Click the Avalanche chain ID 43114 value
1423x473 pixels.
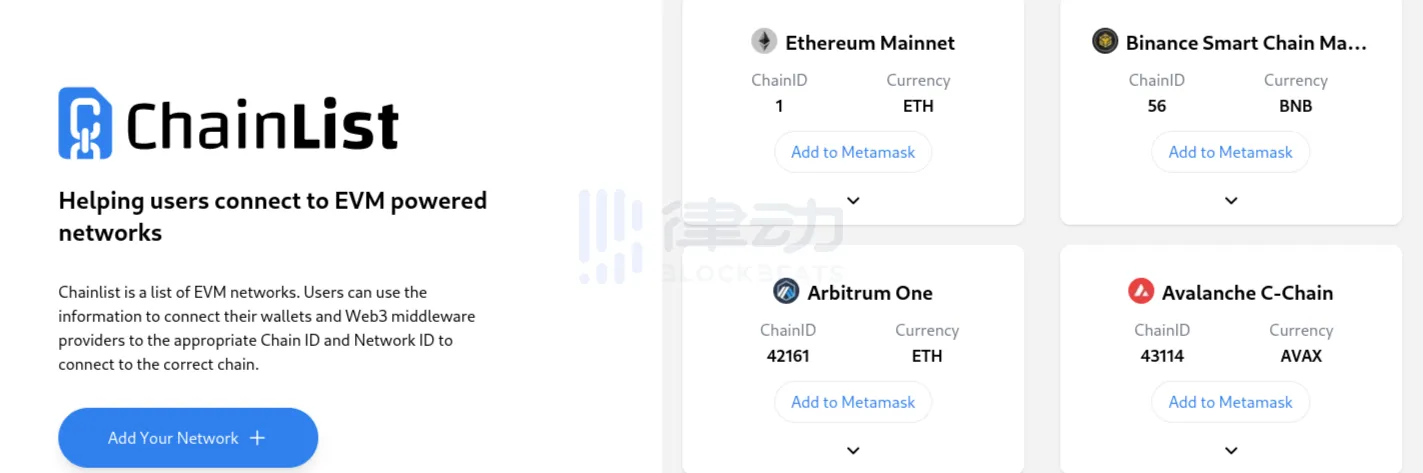1162,356
